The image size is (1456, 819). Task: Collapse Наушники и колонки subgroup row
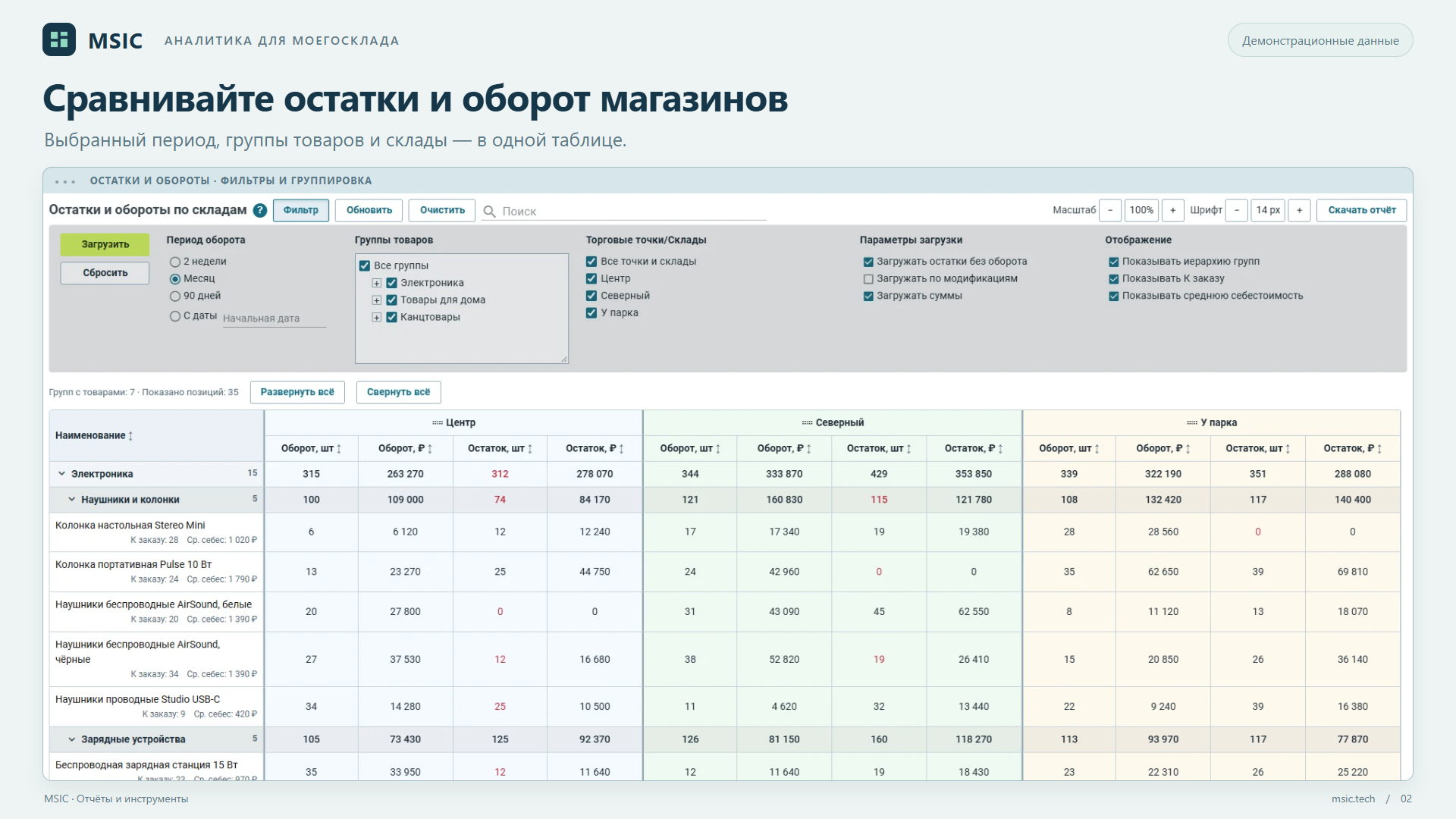pyautogui.click(x=72, y=500)
